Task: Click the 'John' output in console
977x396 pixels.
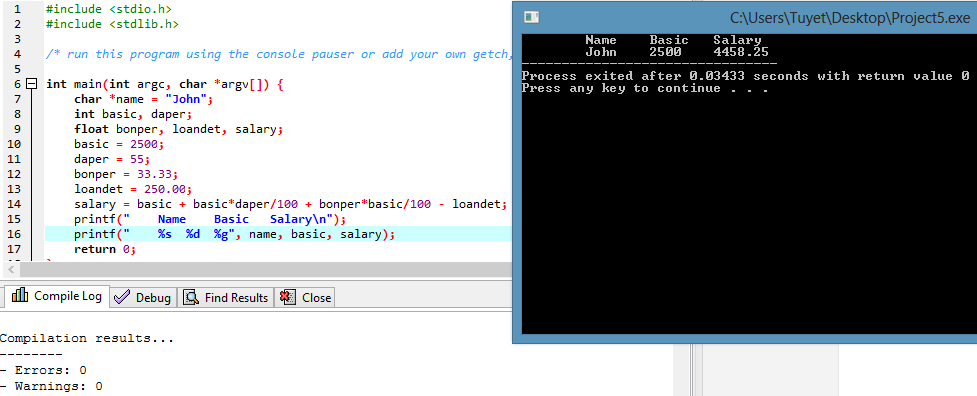Action: (x=601, y=52)
